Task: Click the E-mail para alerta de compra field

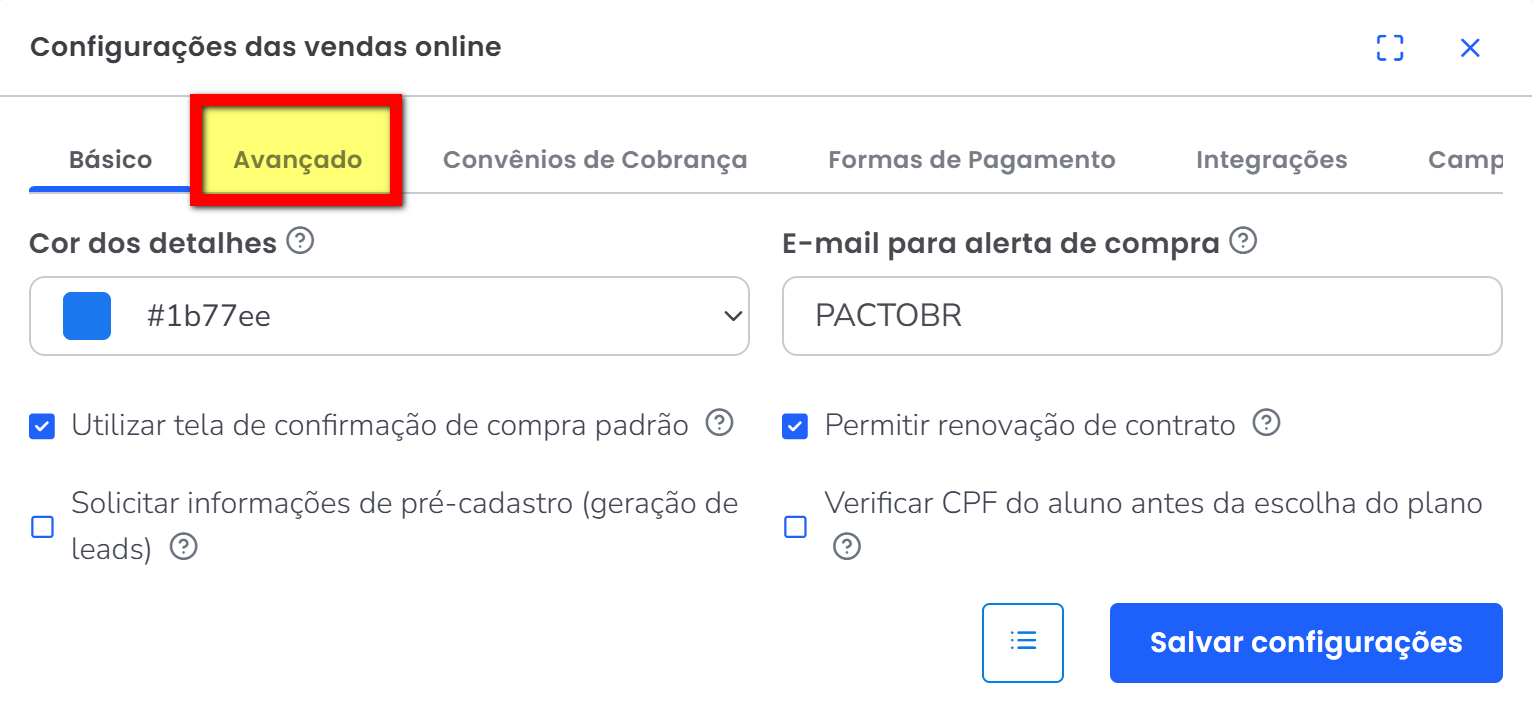Action: [1141, 316]
